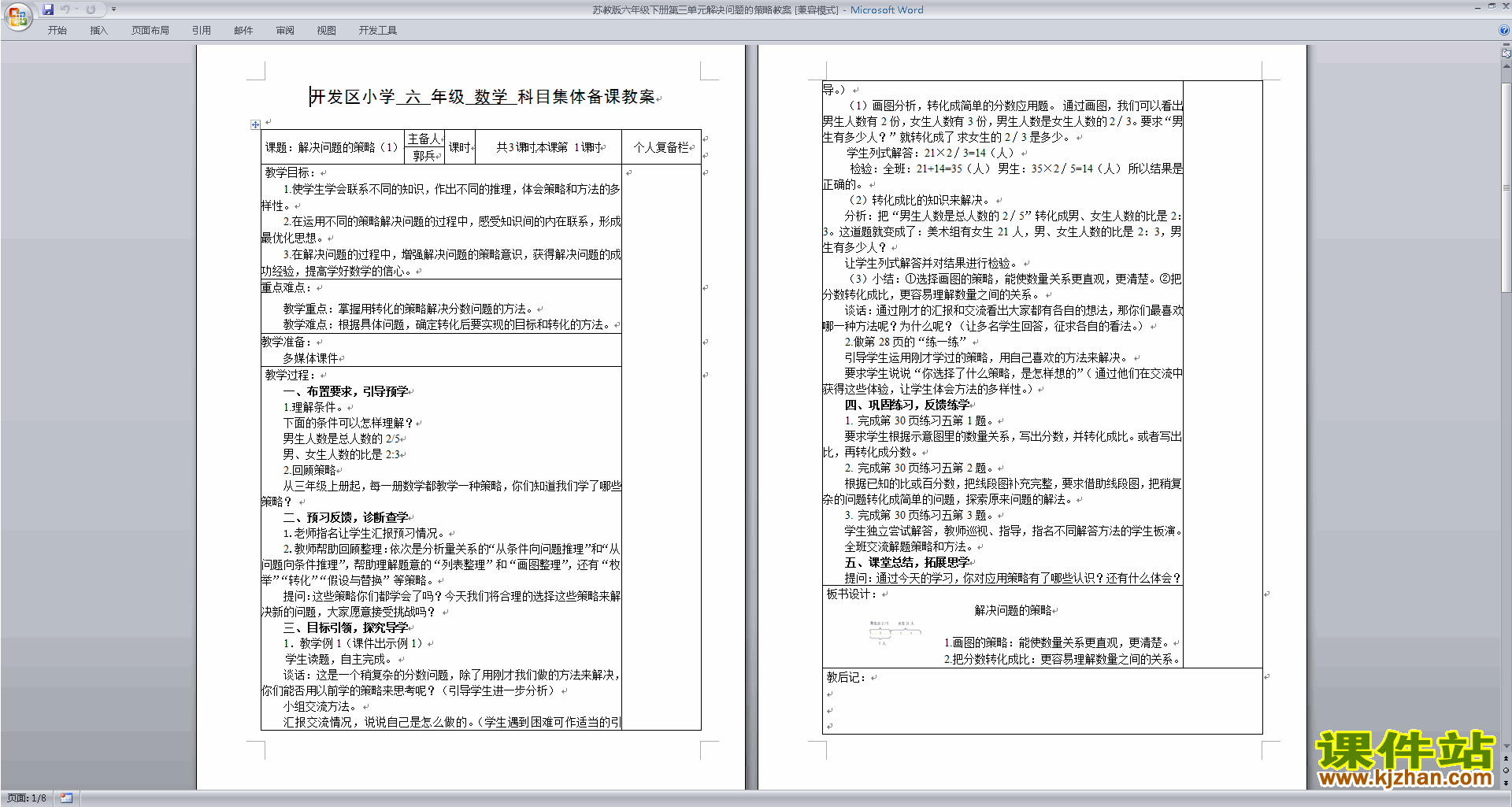
Task: Click the 多媒体课件 line
Action: [x=310, y=358]
